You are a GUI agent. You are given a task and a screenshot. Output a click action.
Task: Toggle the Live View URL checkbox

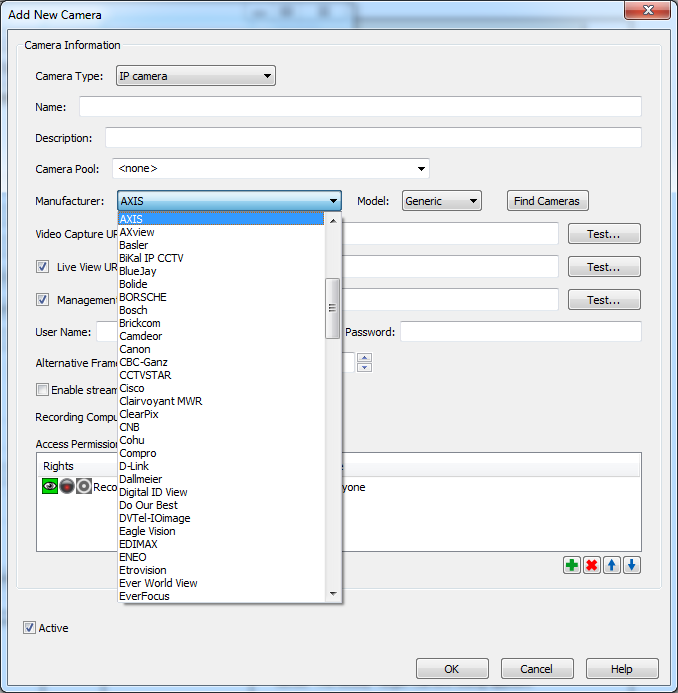[x=42, y=267]
